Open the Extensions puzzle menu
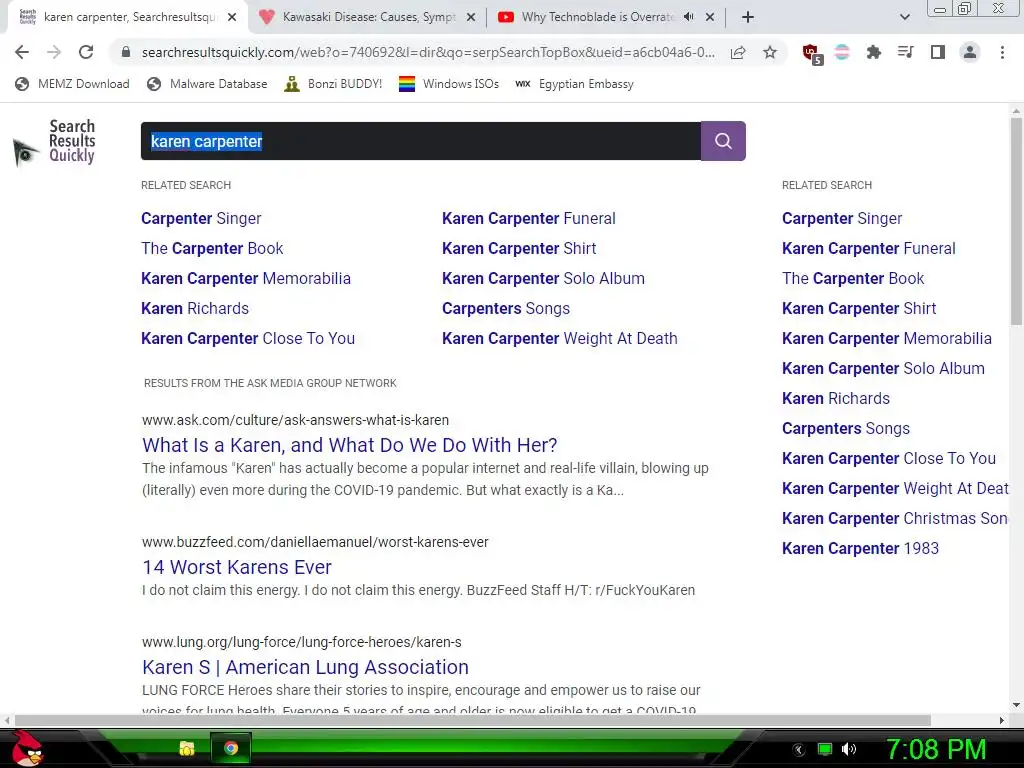Screen dimensions: 1024x768 click(x=873, y=52)
